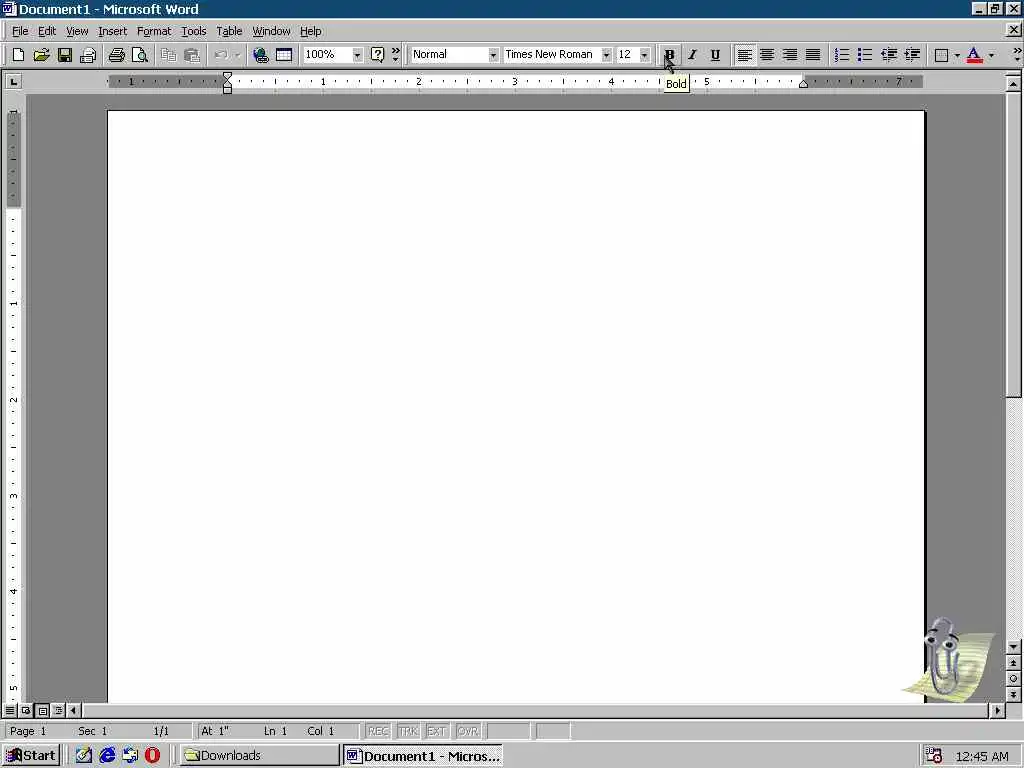Viewport: 1024px width, 768px height.
Task: Expand more Standard toolbar buttons chevron
Action: pos(395,55)
